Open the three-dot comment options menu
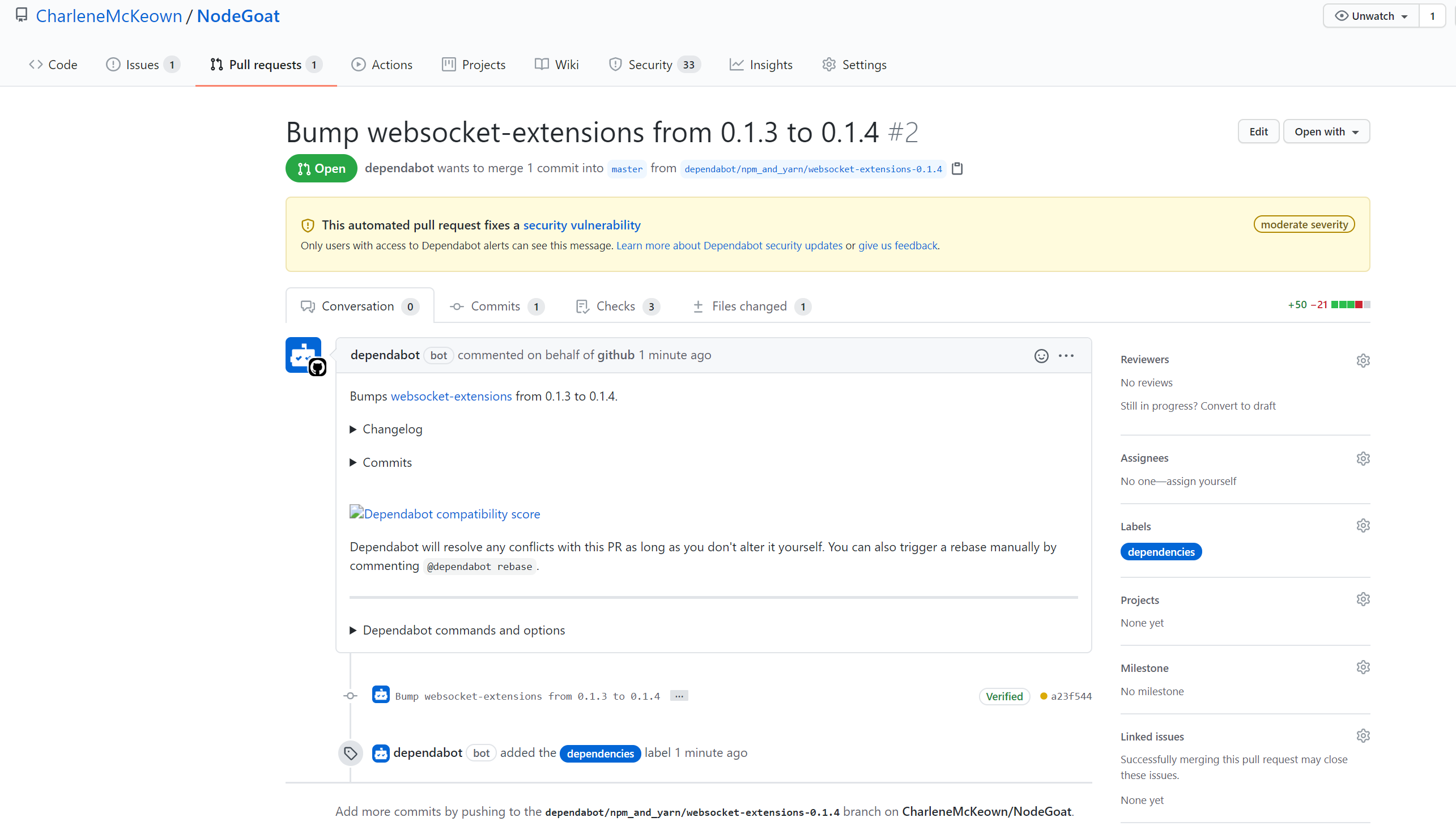The image size is (1456, 830). coord(1066,356)
